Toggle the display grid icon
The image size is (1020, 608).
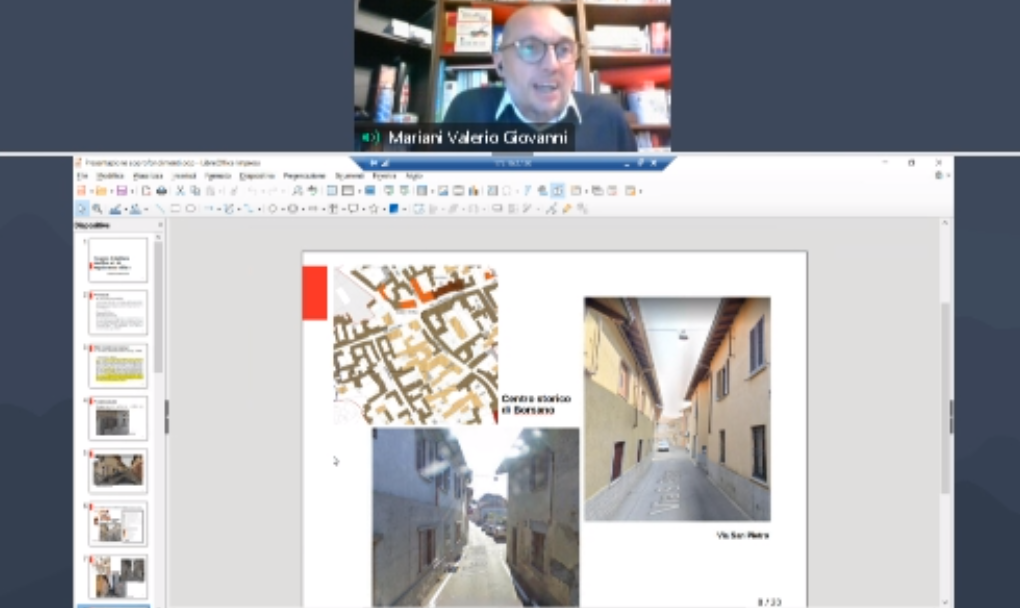[x=332, y=191]
